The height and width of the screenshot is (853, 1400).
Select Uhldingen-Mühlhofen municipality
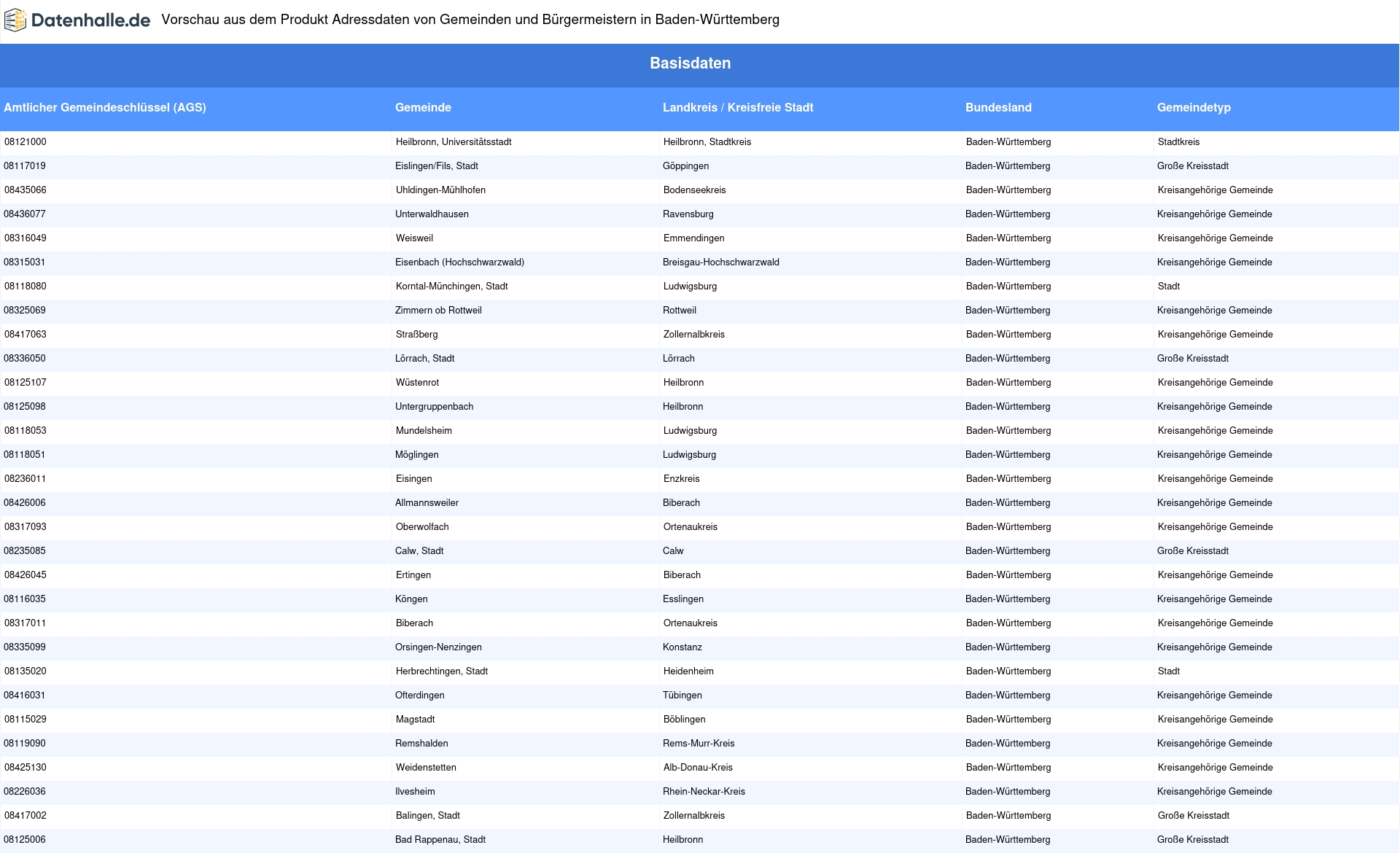pyautogui.click(x=440, y=190)
